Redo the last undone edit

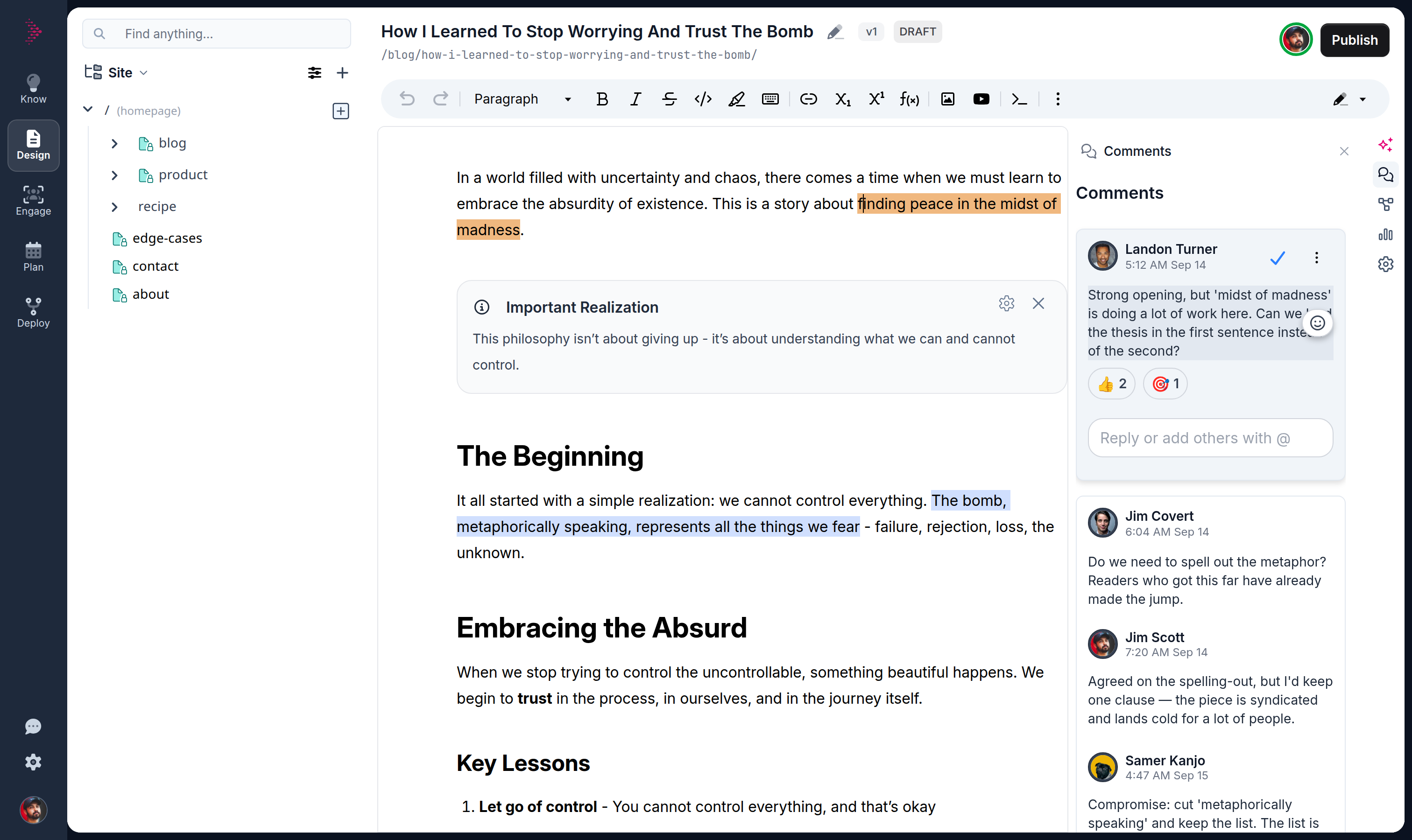441,99
